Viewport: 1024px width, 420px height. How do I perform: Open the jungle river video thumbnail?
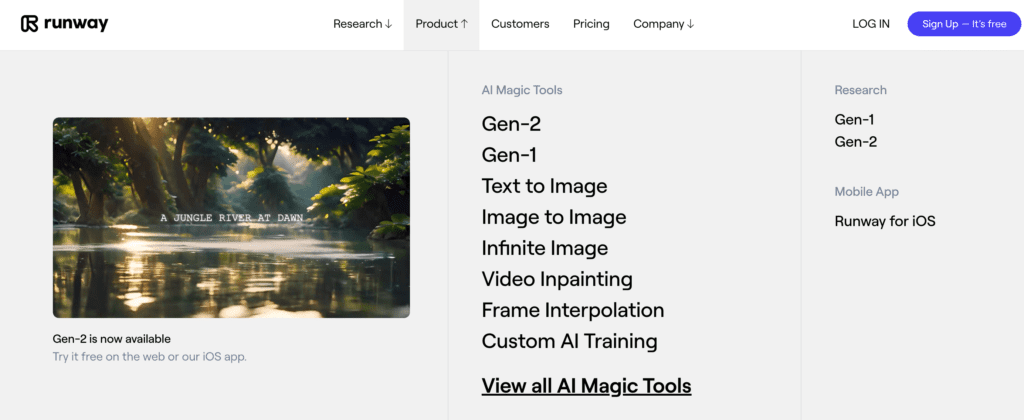coord(231,218)
